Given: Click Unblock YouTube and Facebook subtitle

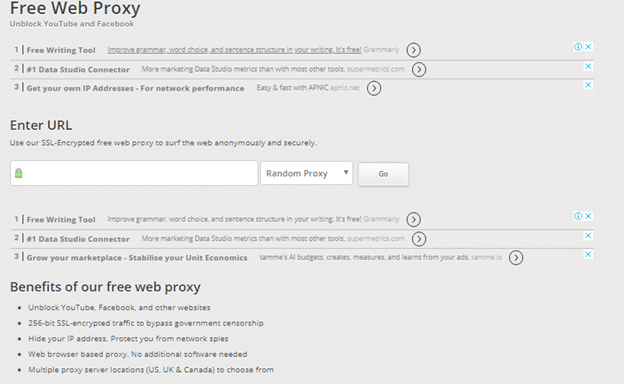Looking at the screenshot, I should click(x=72, y=24).
